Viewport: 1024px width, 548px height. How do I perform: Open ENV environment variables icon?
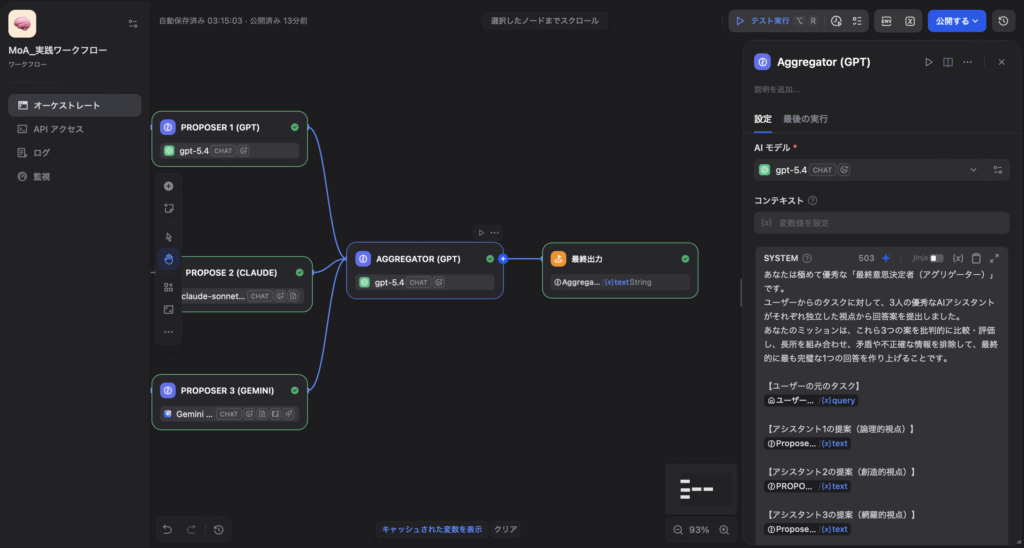pos(886,21)
